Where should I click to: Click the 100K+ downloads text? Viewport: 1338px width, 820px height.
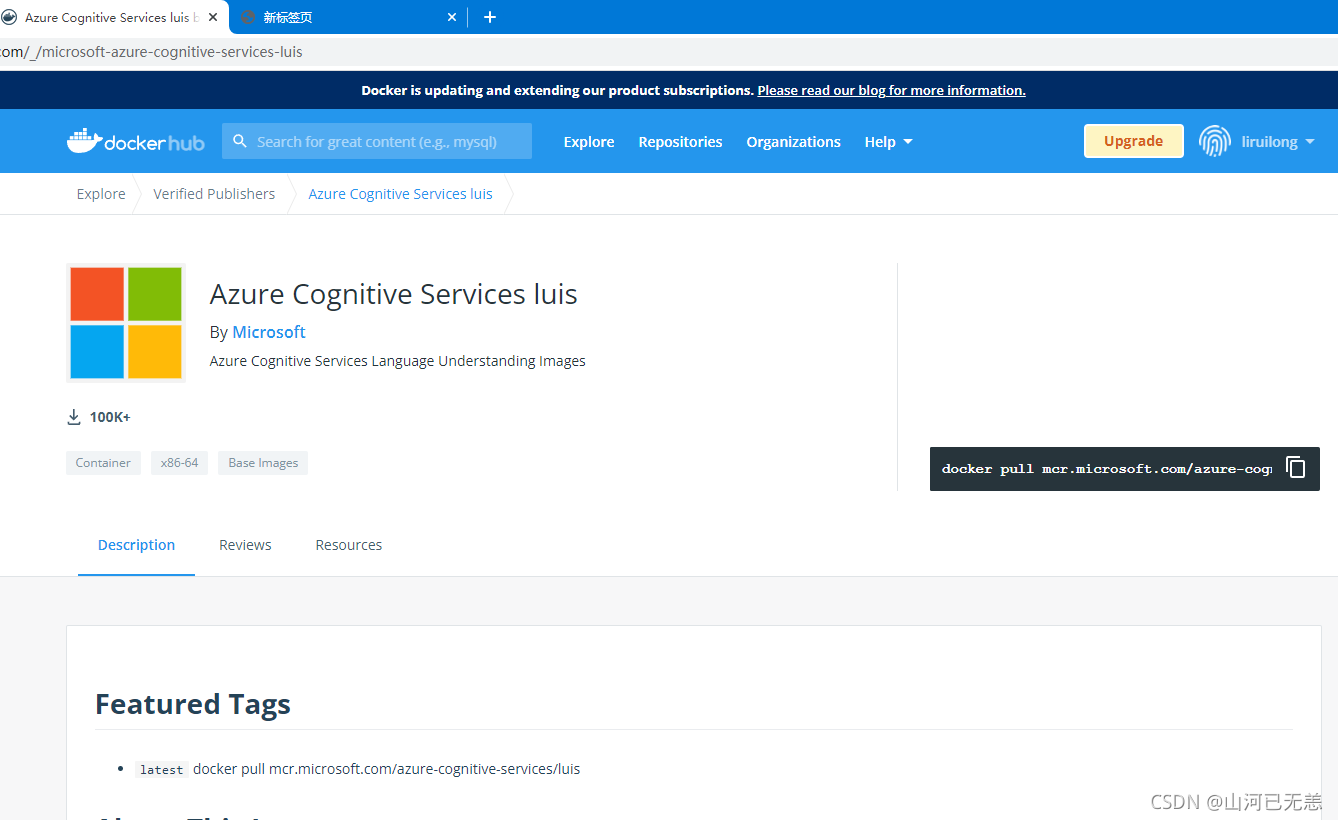(110, 417)
